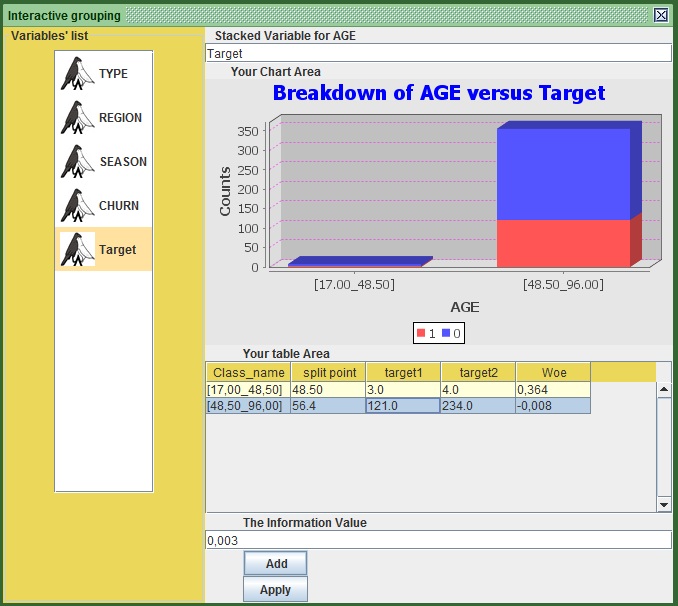Select the CHURN variable label

119,205
